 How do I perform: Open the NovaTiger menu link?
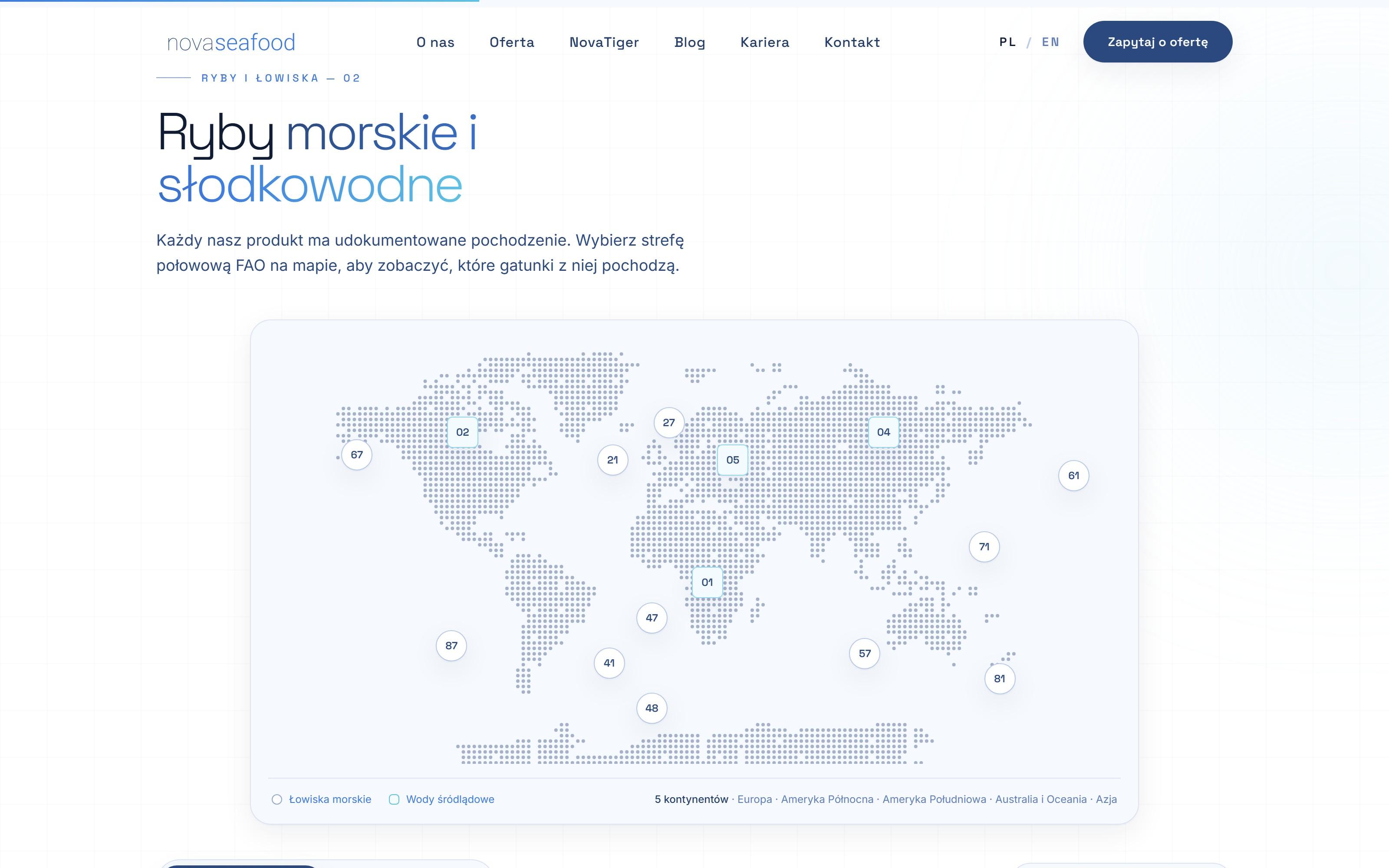tap(604, 42)
